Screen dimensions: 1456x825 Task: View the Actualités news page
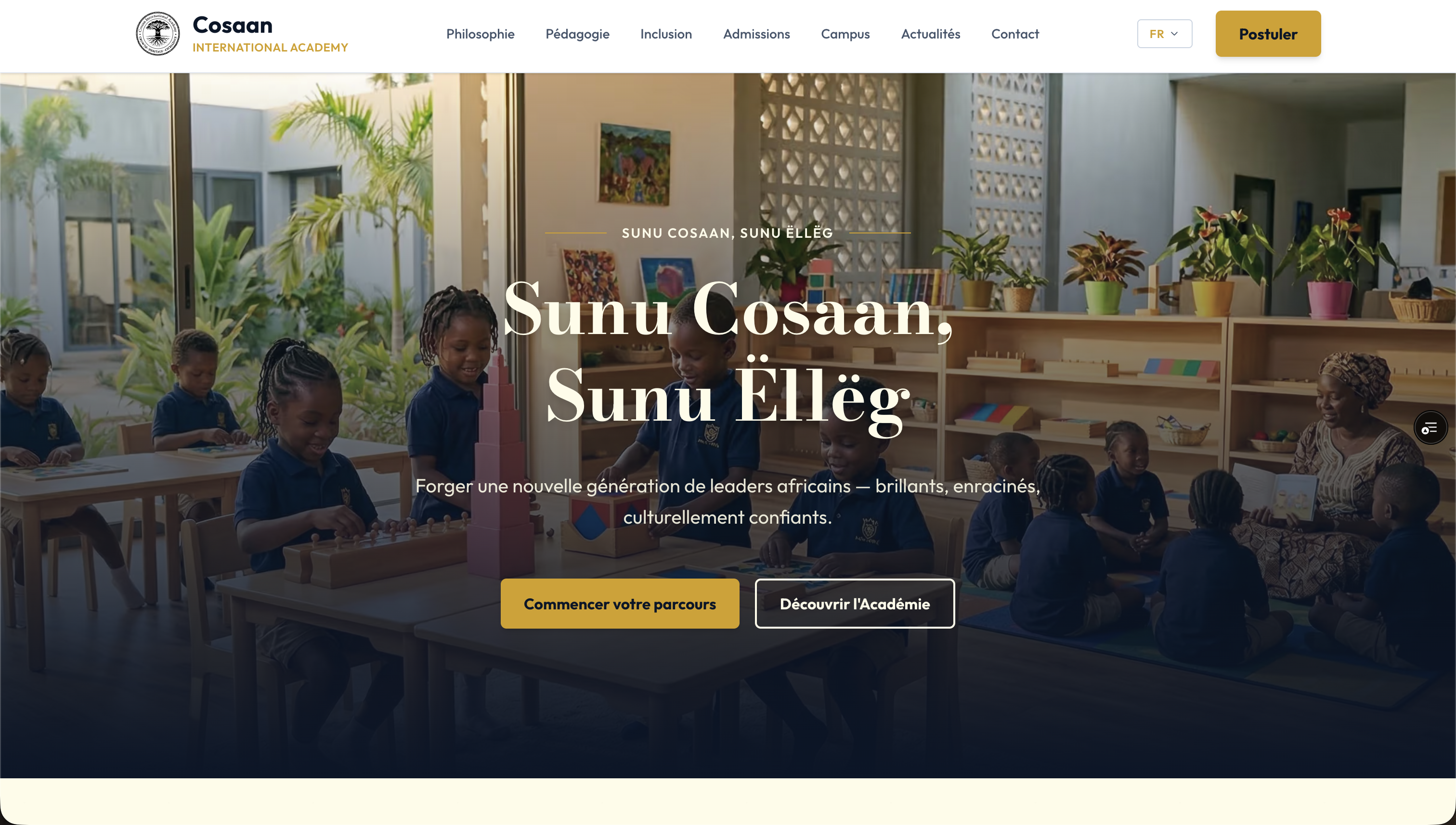(x=930, y=34)
